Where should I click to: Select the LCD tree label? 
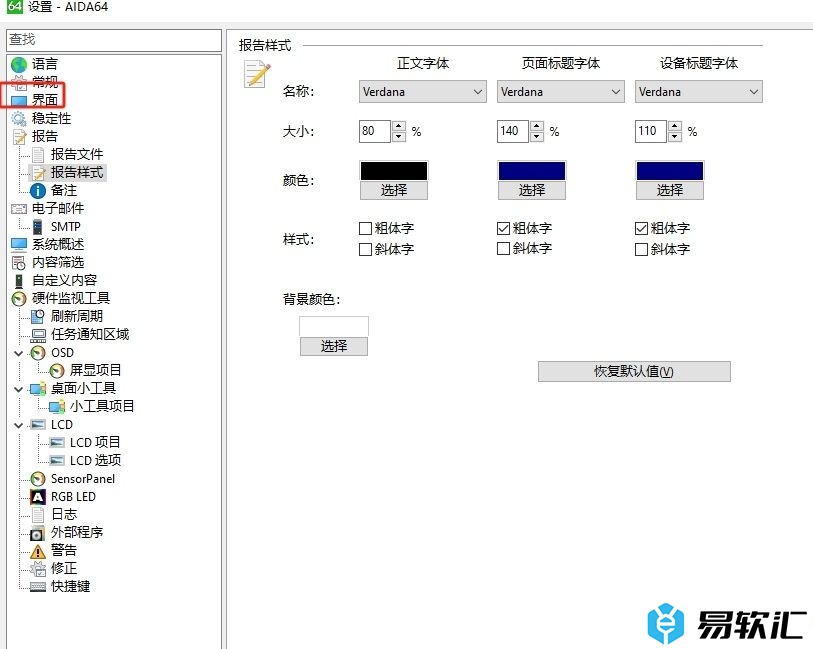pos(62,425)
